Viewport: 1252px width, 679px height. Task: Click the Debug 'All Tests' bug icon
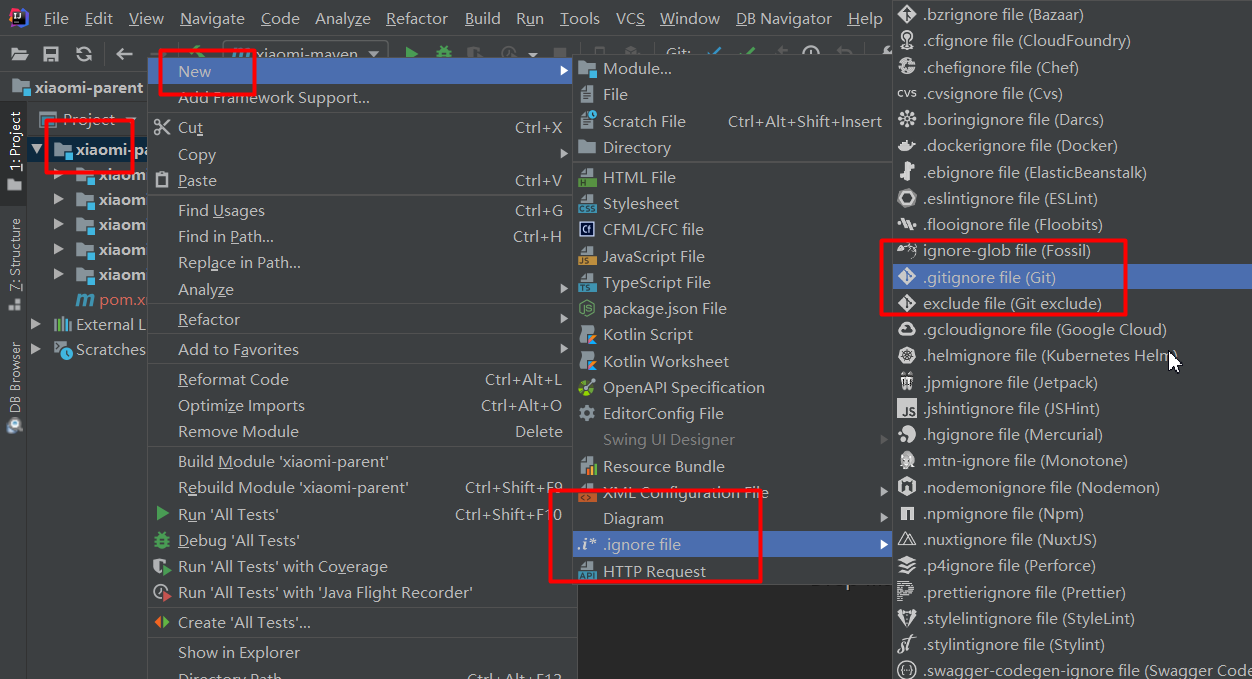(x=162, y=540)
